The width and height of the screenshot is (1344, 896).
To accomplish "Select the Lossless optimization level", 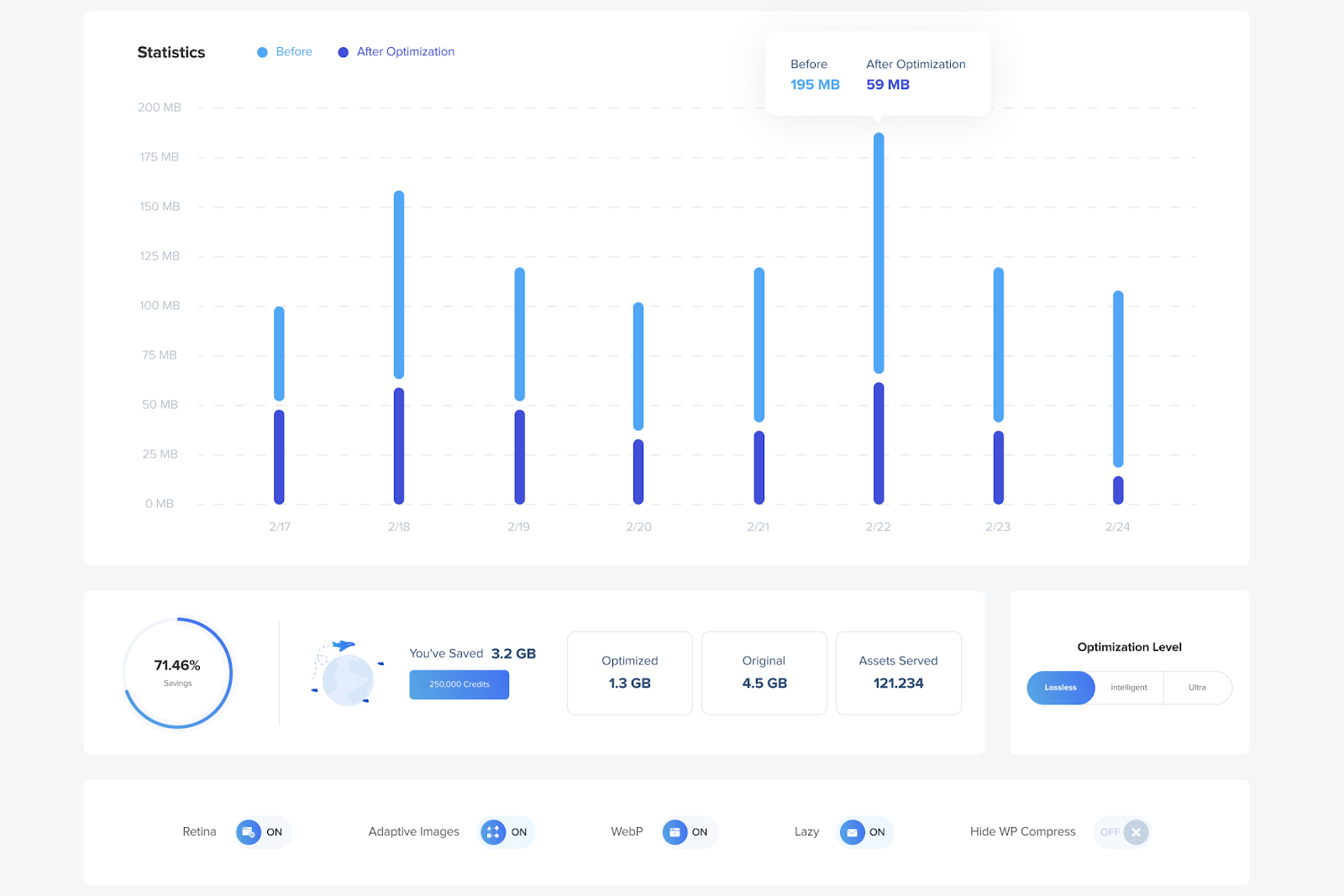I will click(1060, 688).
